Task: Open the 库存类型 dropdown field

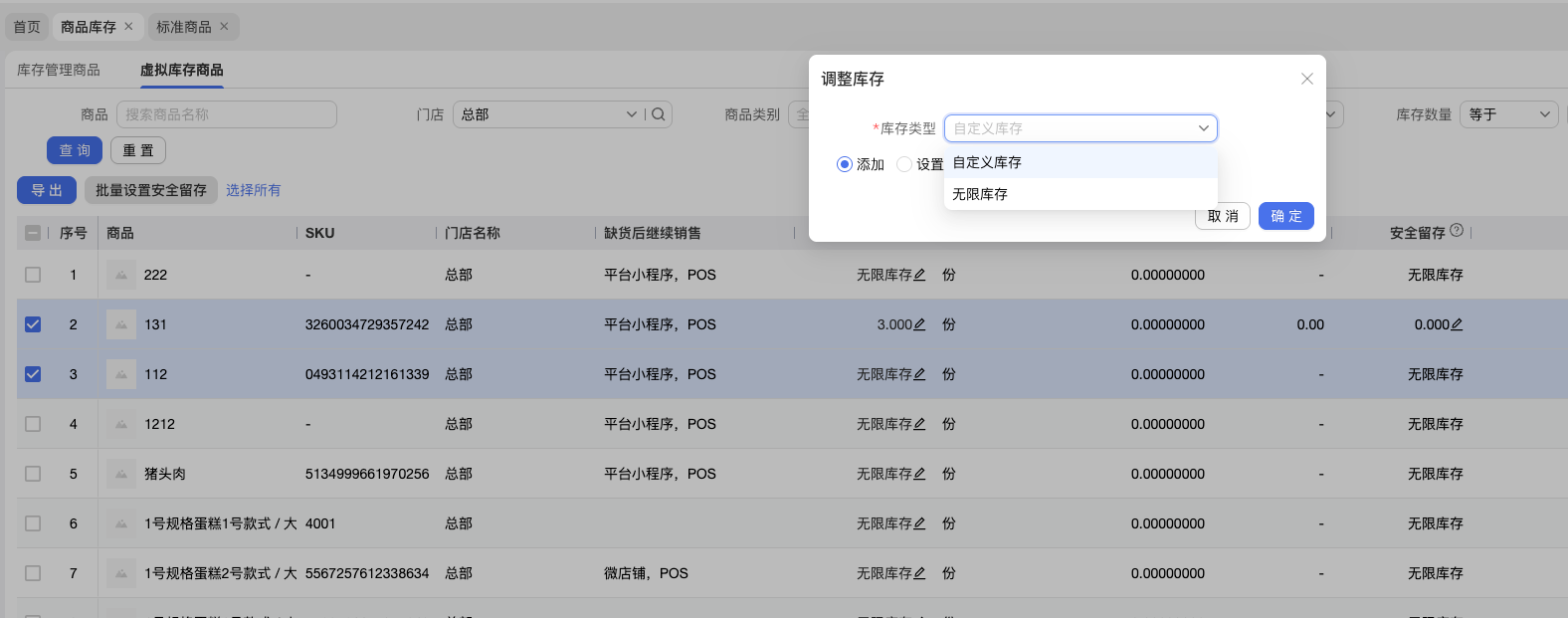Action: (1079, 128)
